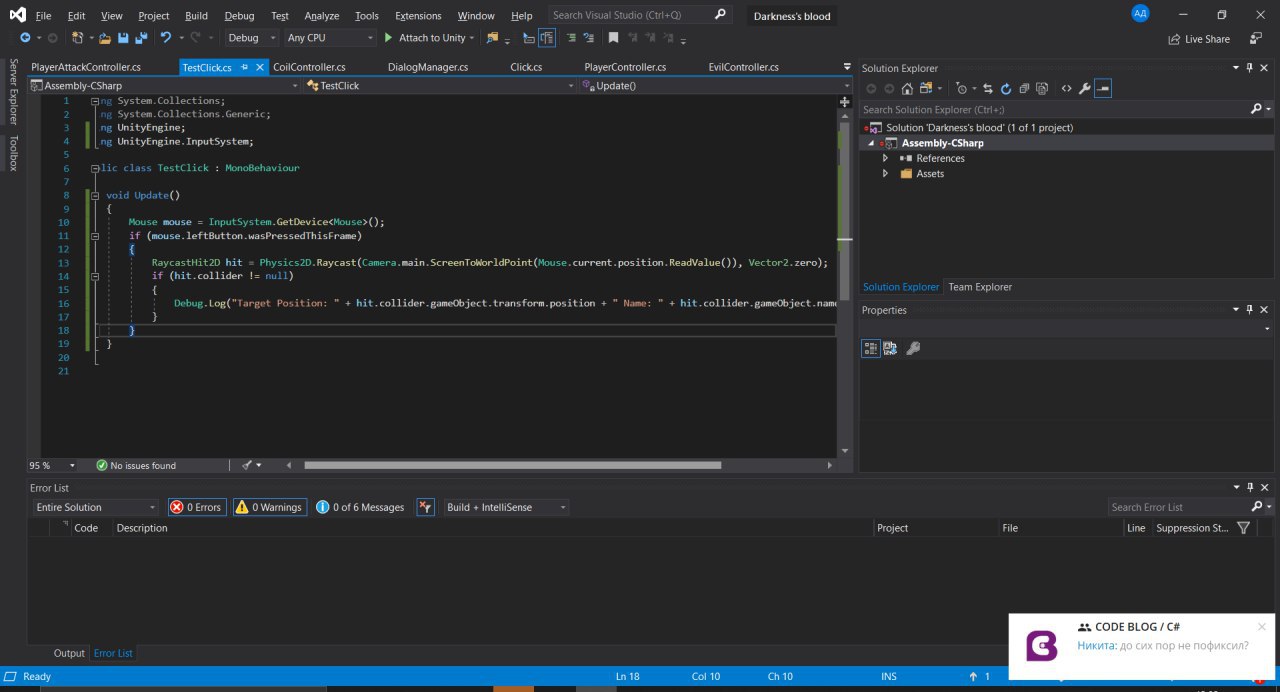Switch to the DialogManager.cs tab
Image resolution: width=1280 pixels, height=692 pixels.
tap(428, 67)
